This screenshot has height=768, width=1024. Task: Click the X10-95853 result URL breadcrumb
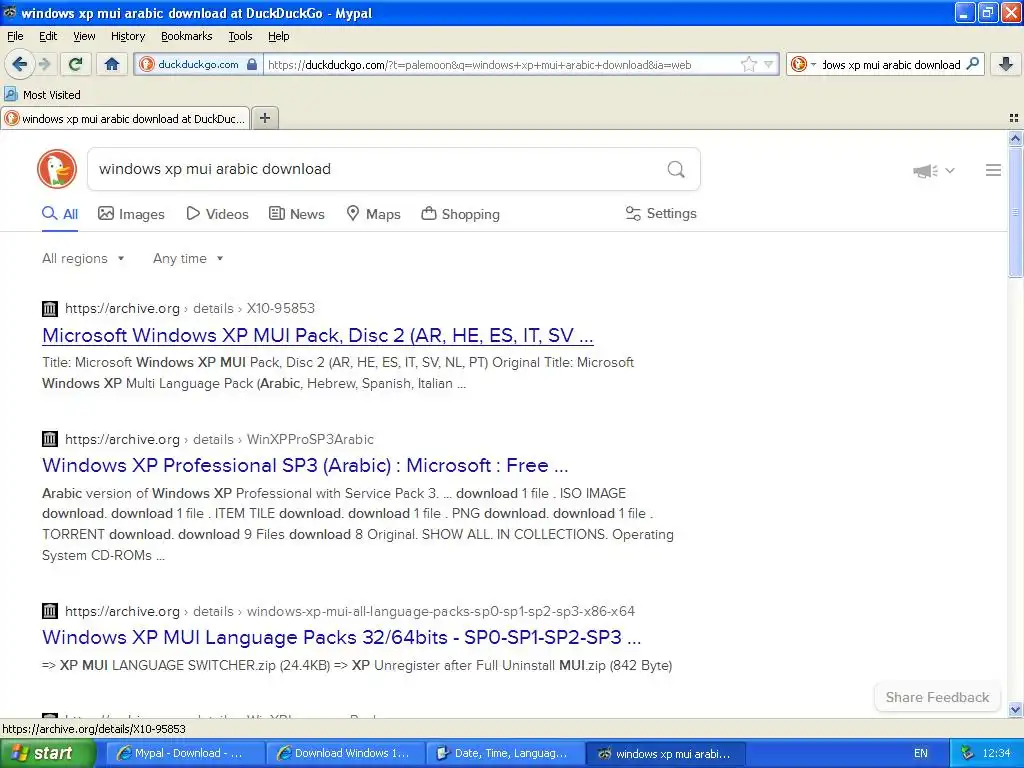click(189, 308)
